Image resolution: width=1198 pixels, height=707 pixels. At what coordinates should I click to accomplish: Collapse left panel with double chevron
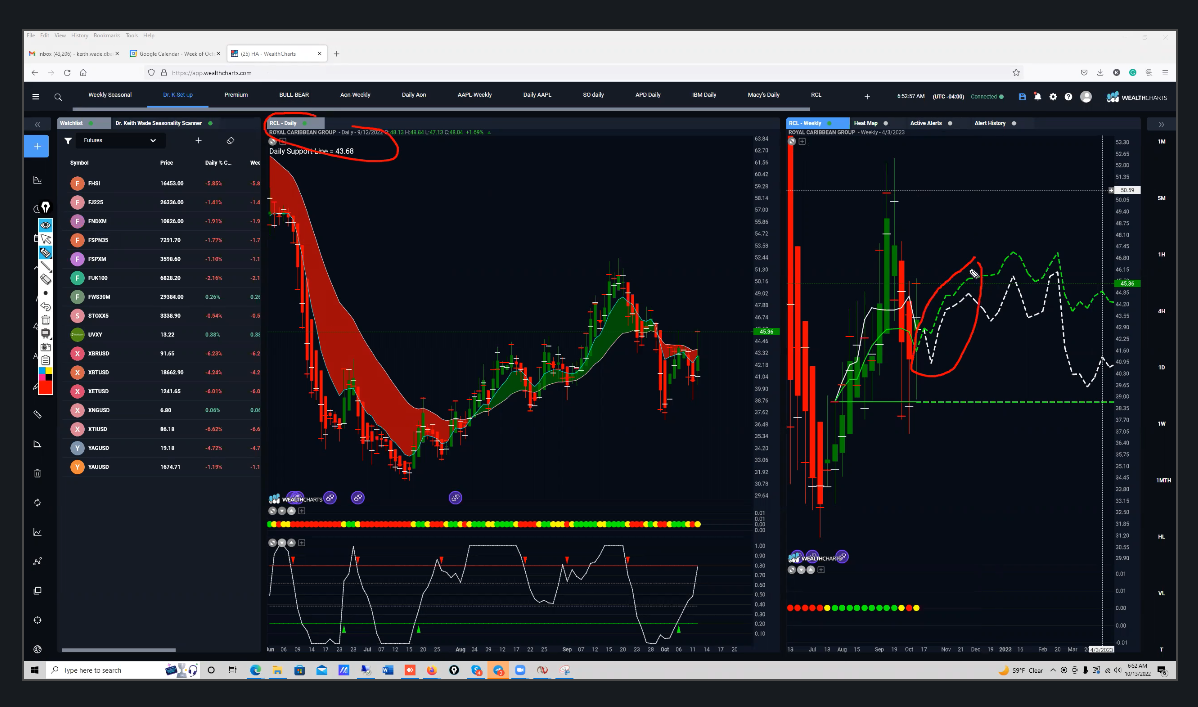[x=37, y=124]
